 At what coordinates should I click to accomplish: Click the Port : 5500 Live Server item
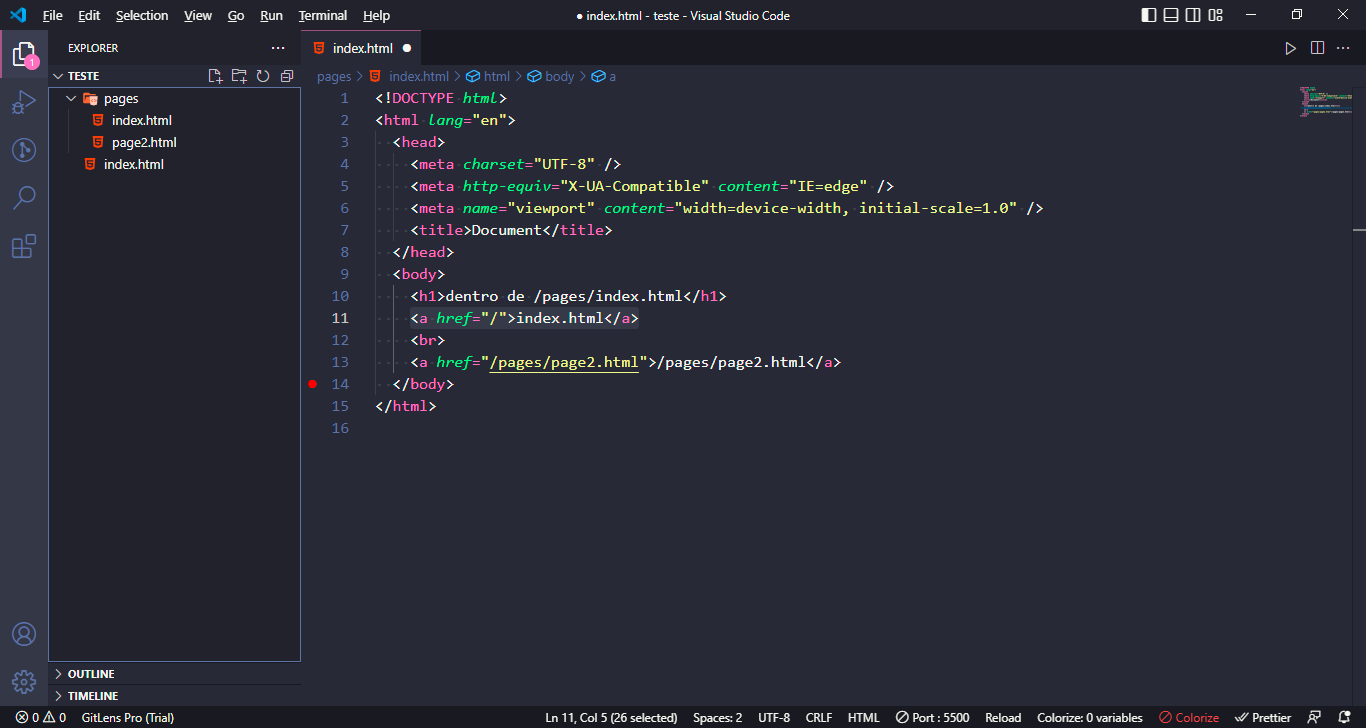click(x=932, y=717)
